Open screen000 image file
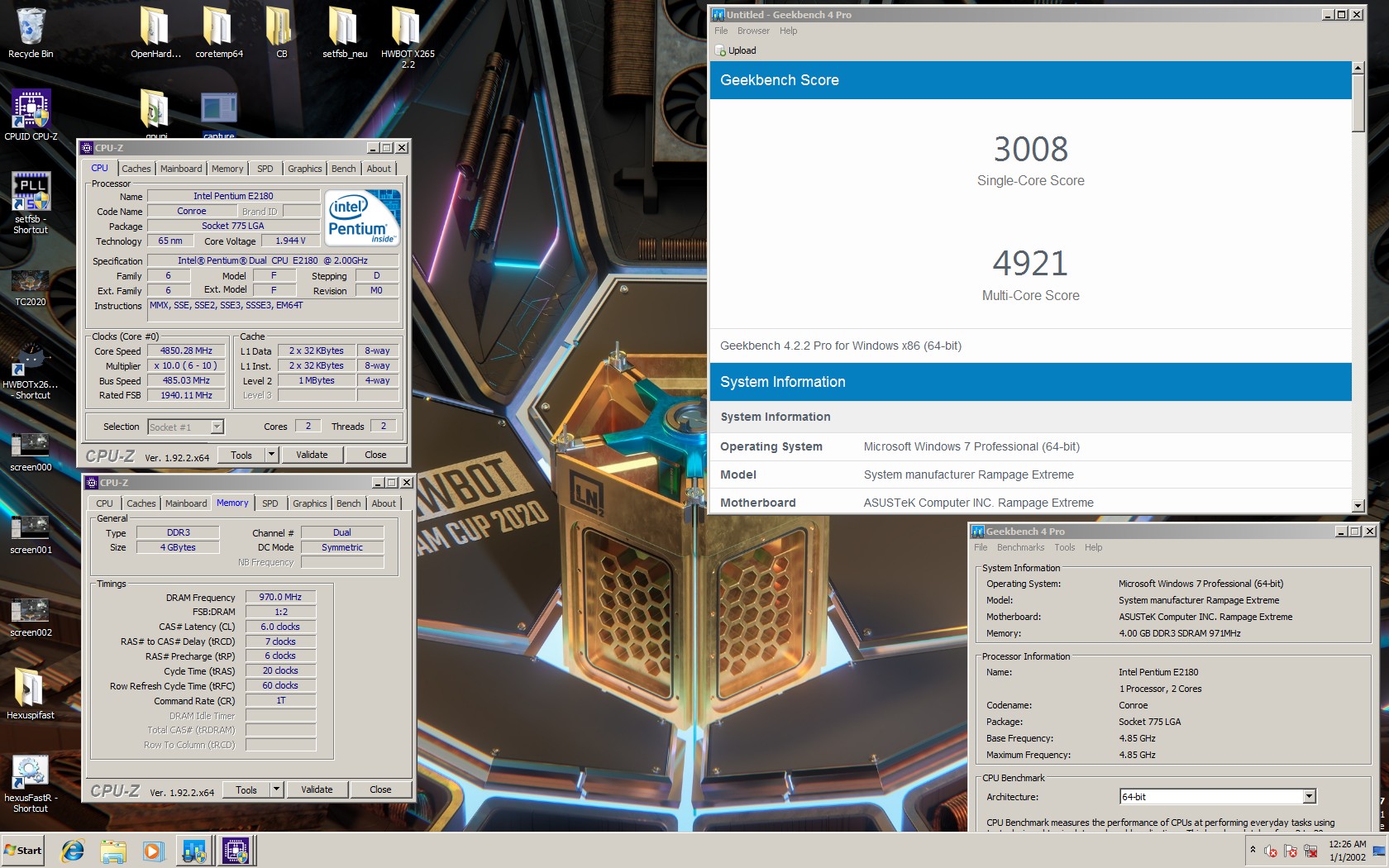The width and height of the screenshot is (1389, 868). click(x=31, y=451)
